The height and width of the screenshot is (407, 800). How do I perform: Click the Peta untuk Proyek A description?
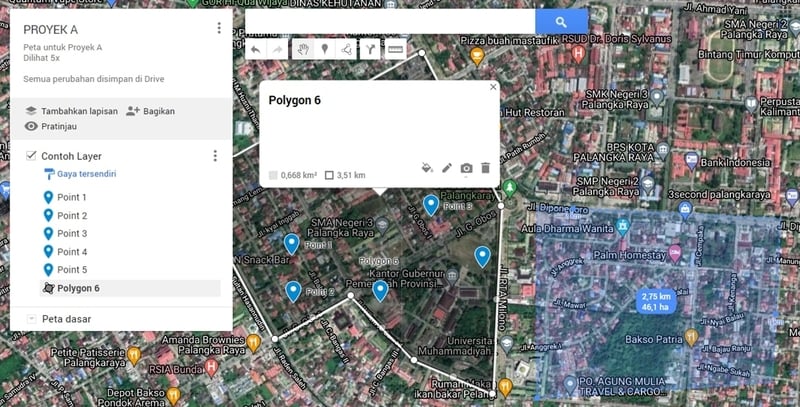click(x=63, y=47)
